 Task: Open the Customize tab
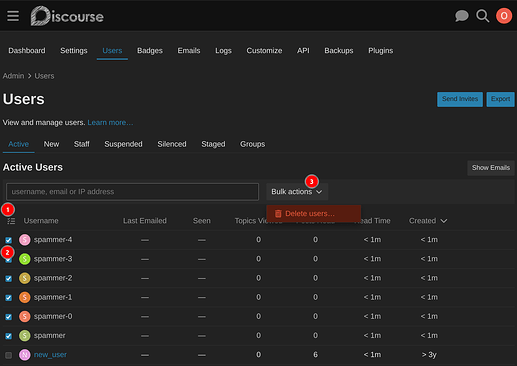coord(264,51)
